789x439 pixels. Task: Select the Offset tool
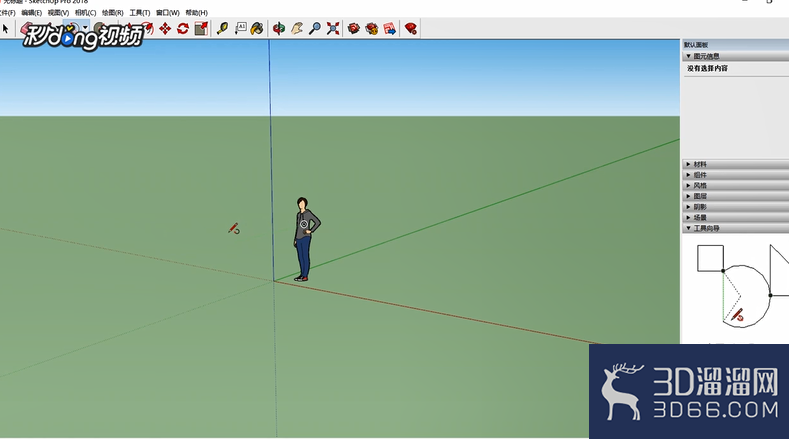(x=146, y=28)
